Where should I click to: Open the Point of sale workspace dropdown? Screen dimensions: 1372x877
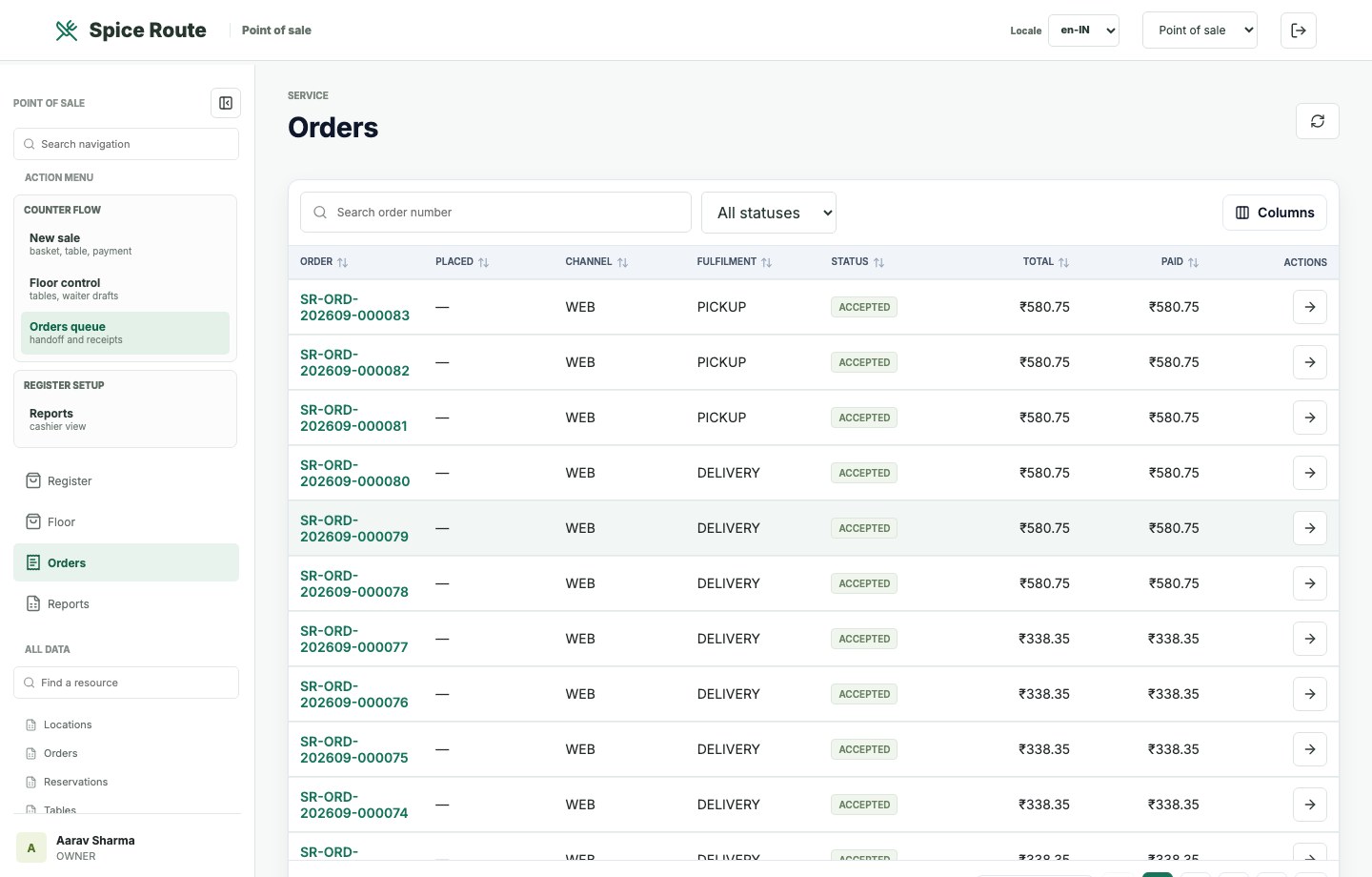pos(1200,31)
